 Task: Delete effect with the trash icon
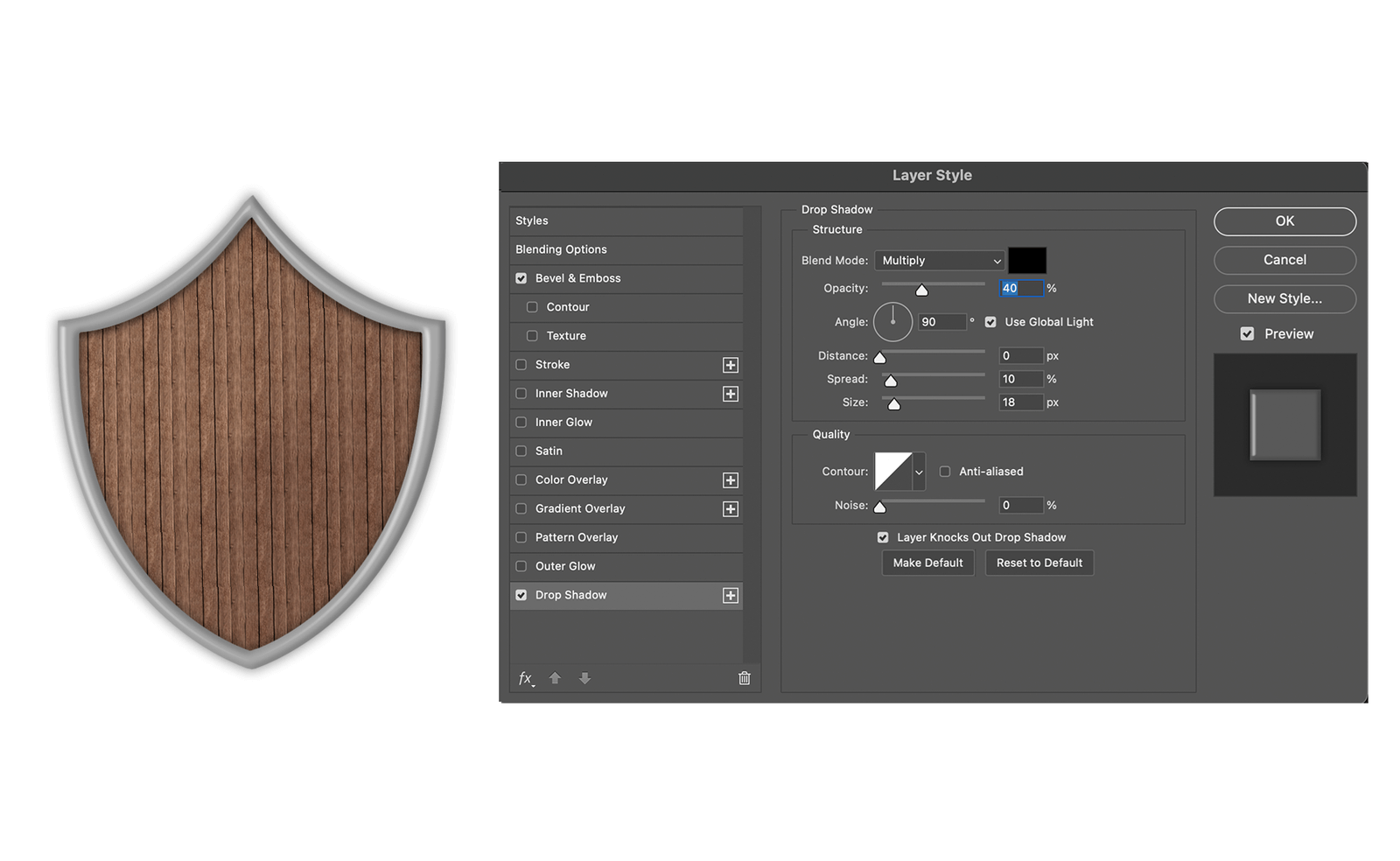point(745,678)
